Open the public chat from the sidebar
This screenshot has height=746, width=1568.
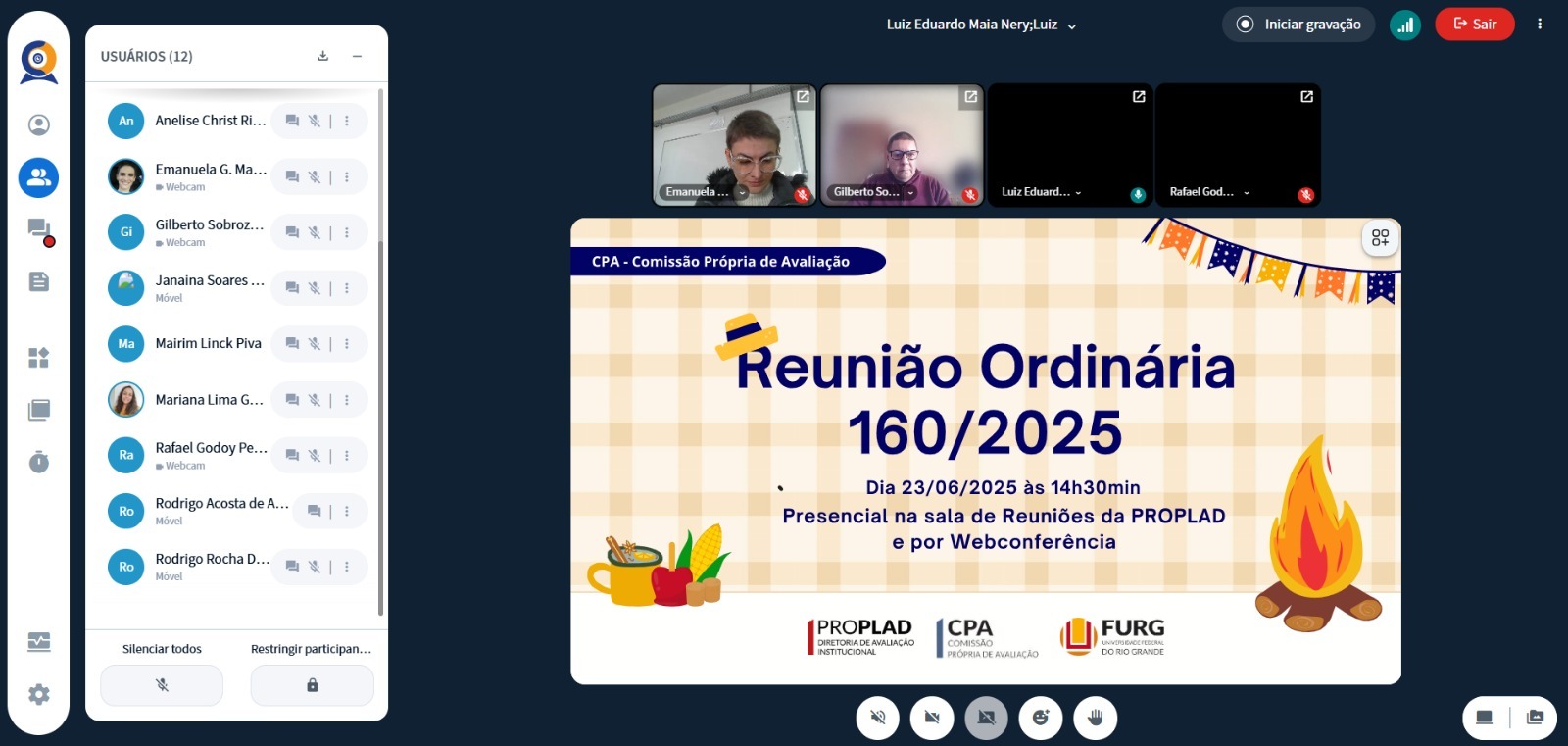pos(39,230)
